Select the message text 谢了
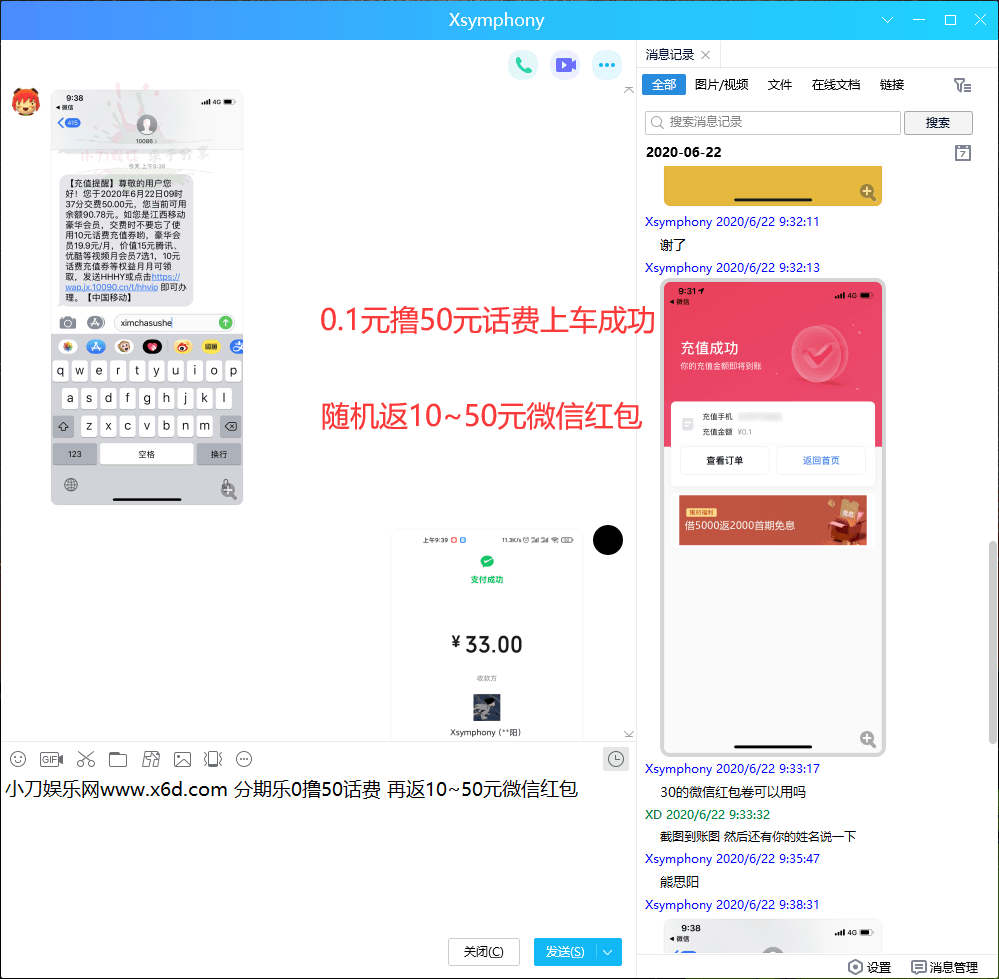 (673, 245)
